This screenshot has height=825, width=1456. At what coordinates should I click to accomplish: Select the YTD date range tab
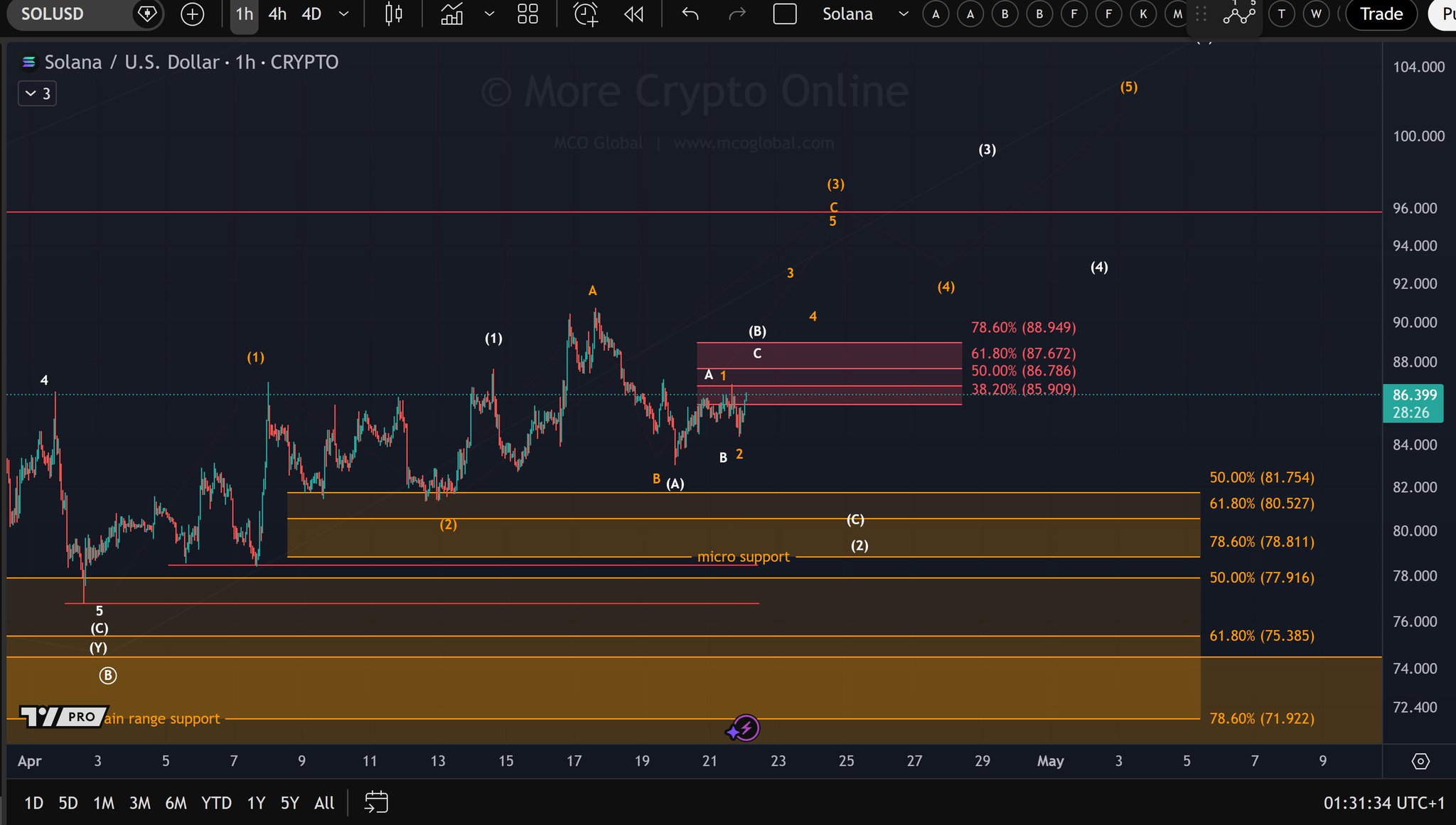(216, 803)
